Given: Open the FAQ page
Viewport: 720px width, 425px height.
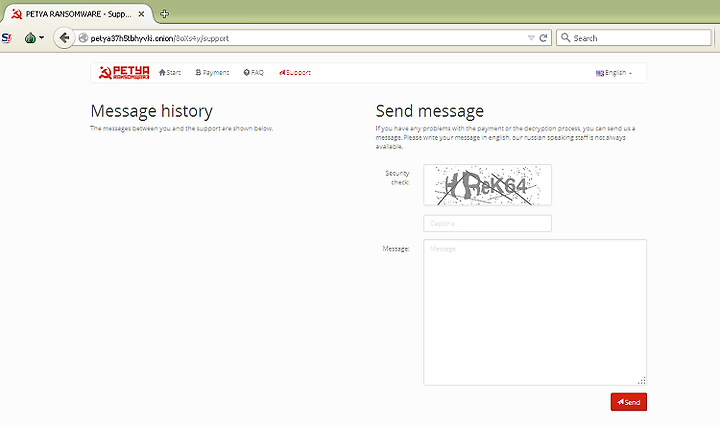Looking at the screenshot, I should [253, 73].
